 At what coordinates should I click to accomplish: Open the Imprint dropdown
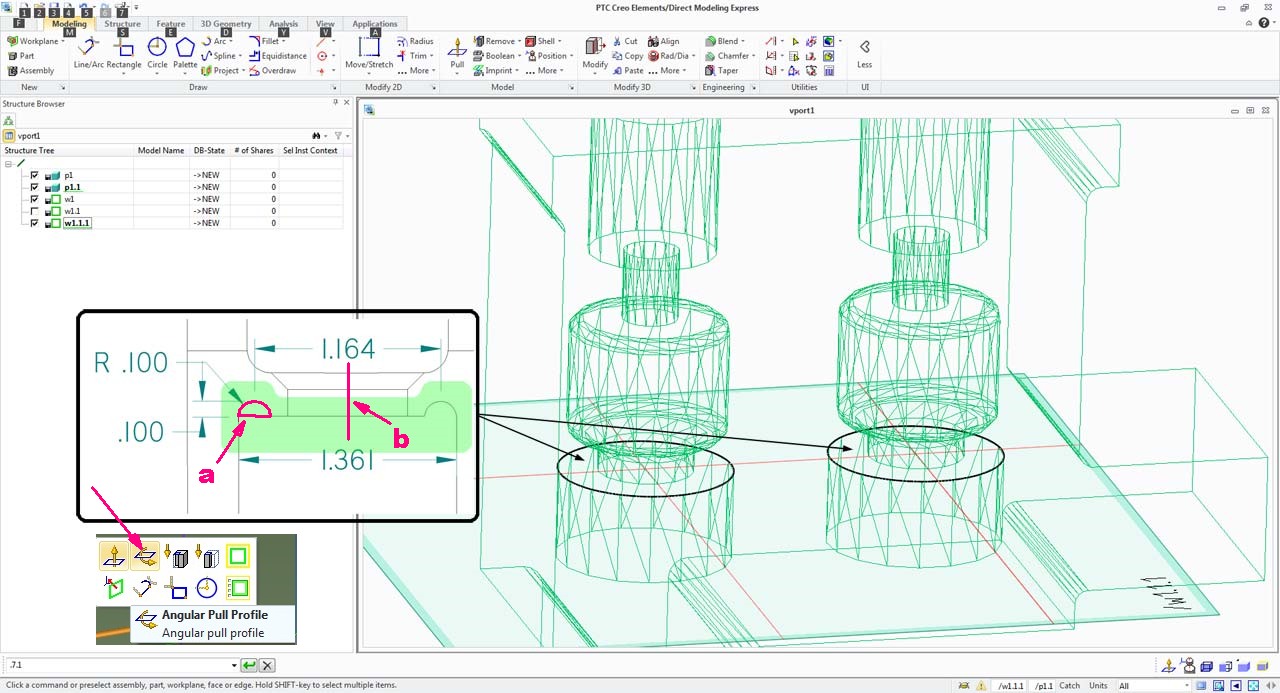(x=518, y=71)
